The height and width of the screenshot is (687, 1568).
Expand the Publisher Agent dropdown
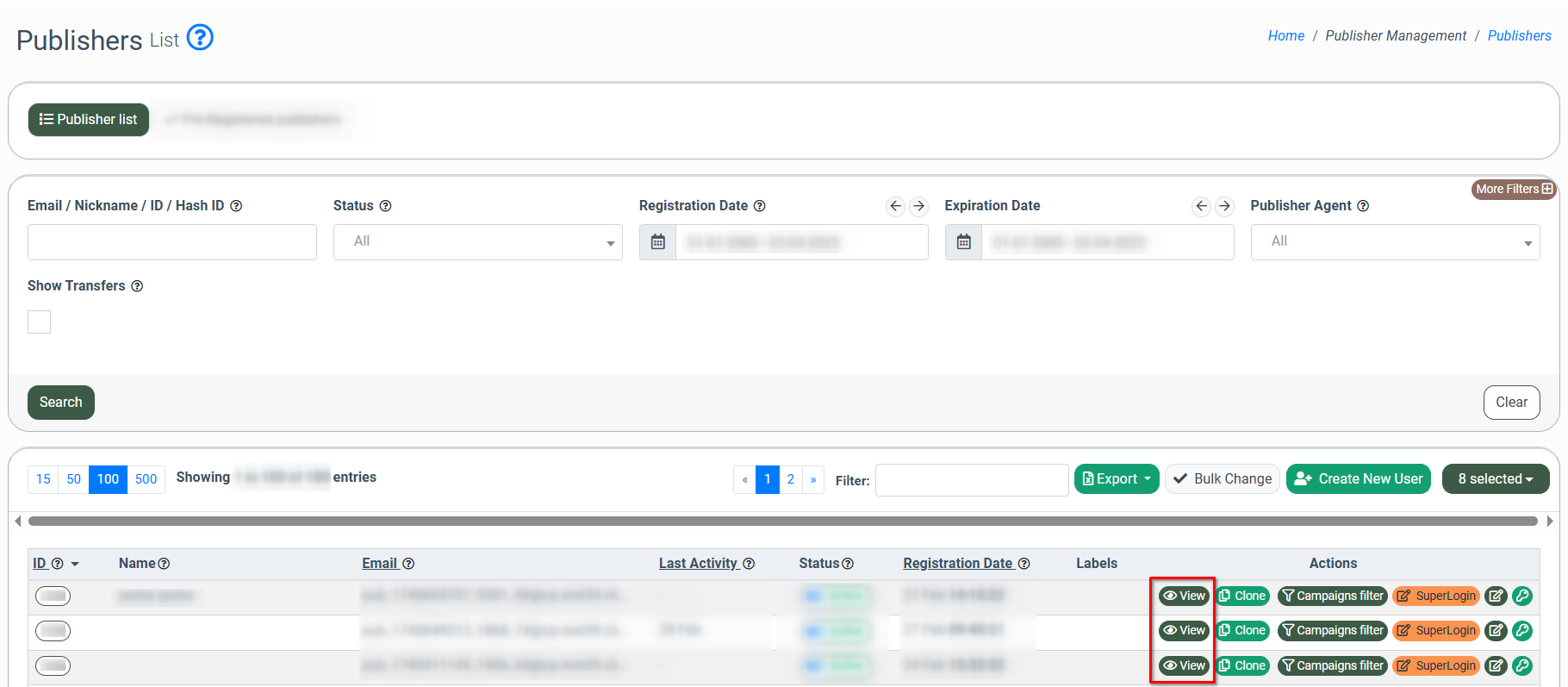click(1394, 242)
